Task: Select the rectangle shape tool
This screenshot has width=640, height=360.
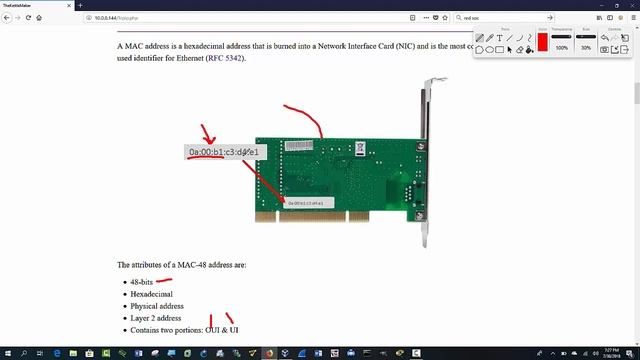Action: pos(499,50)
